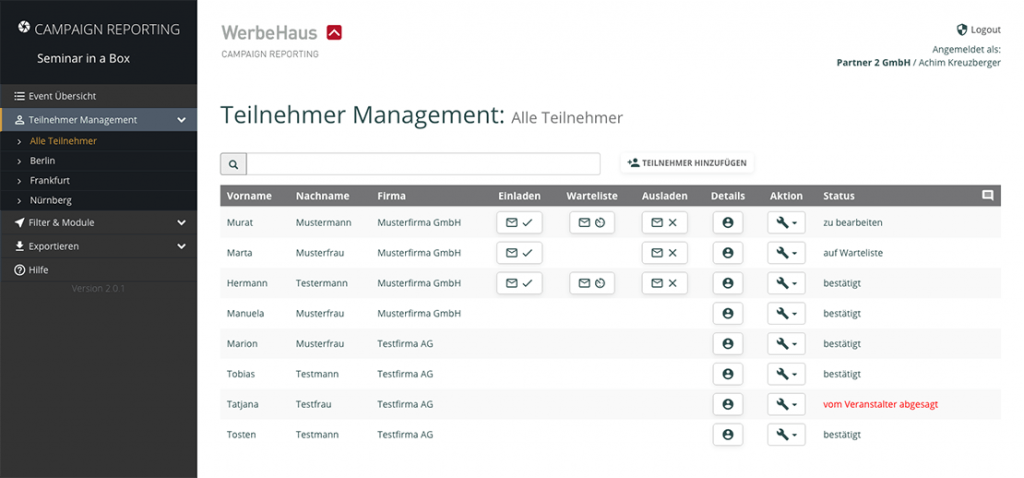Click the first name 'Tatjana'
1024x478 pixels.
pos(242,404)
